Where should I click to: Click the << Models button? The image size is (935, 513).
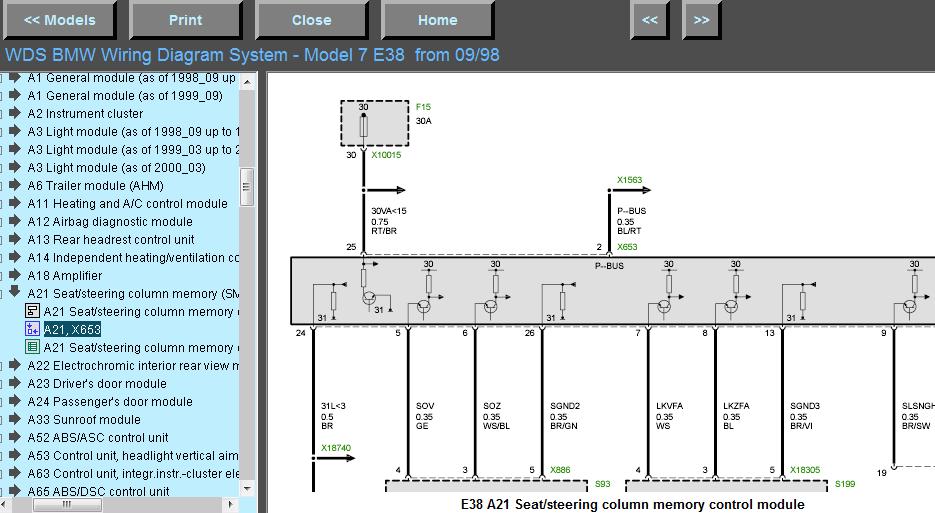tap(59, 20)
